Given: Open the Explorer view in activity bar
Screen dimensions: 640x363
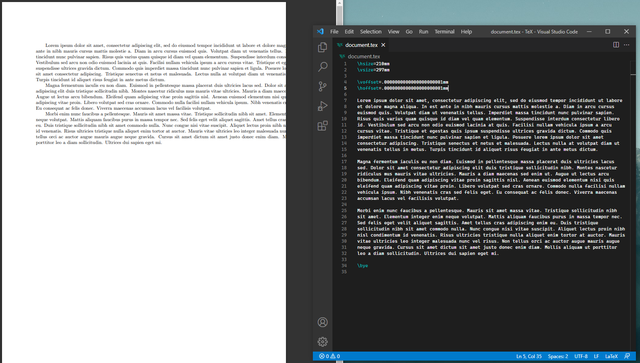Looking at the screenshot, I should [x=322, y=47].
